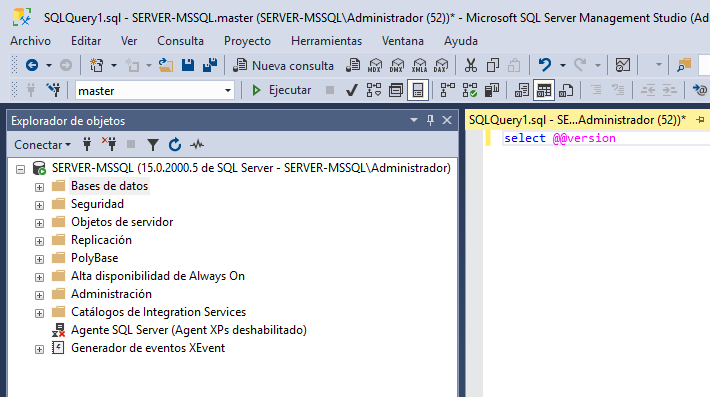Open the Object Explorer window position dropdown
Screen dimensions: 710x397
click(413, 120)
